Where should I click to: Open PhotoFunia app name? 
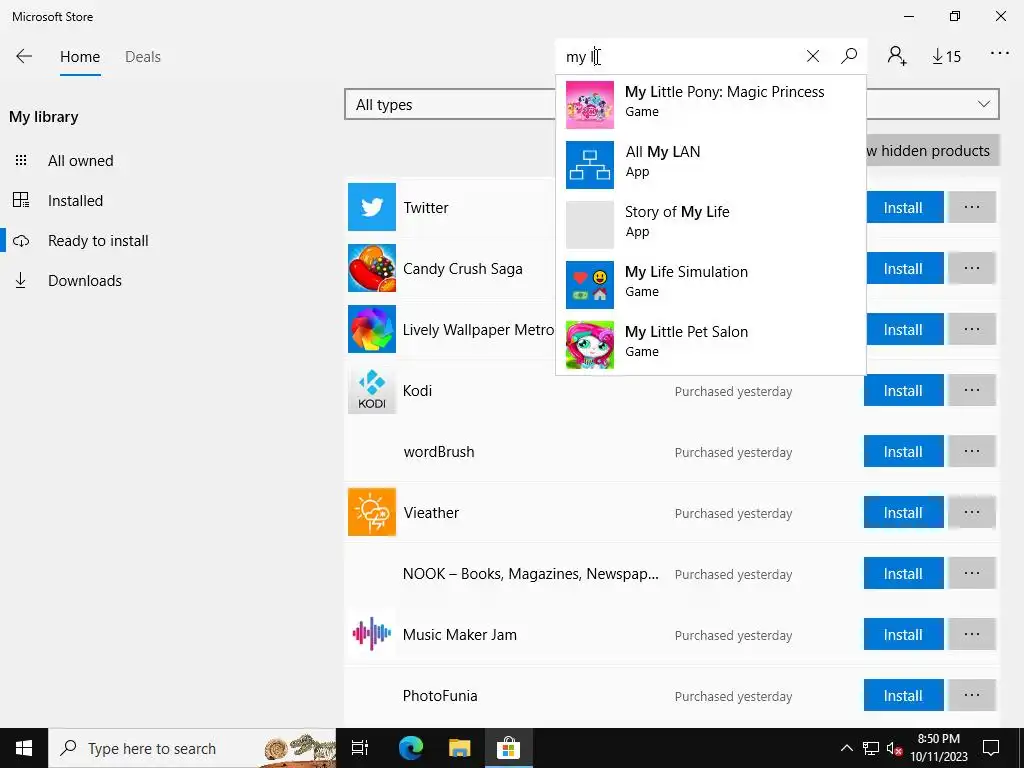point(440,696)
